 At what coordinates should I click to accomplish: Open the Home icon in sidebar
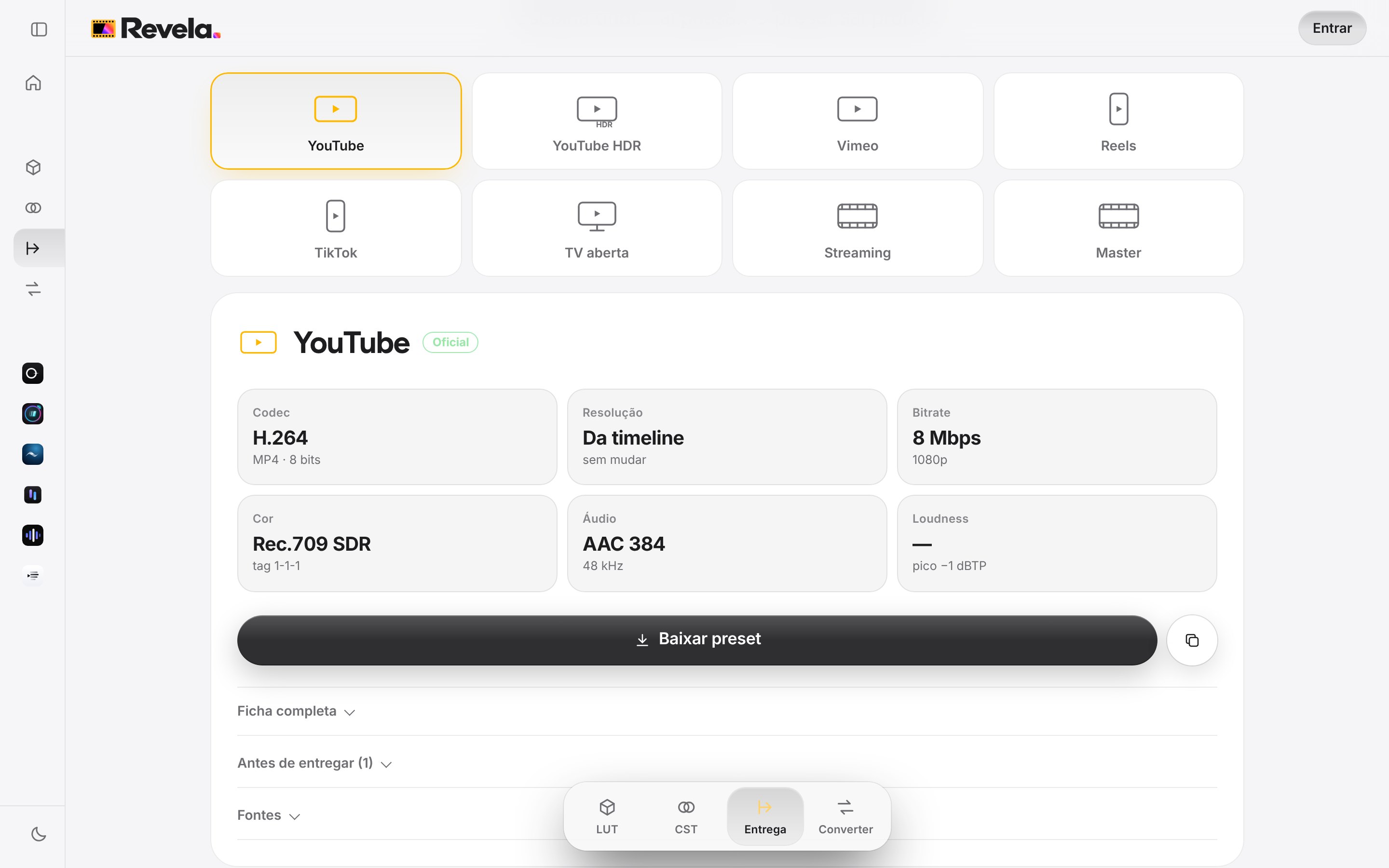(x=33, y=83)
